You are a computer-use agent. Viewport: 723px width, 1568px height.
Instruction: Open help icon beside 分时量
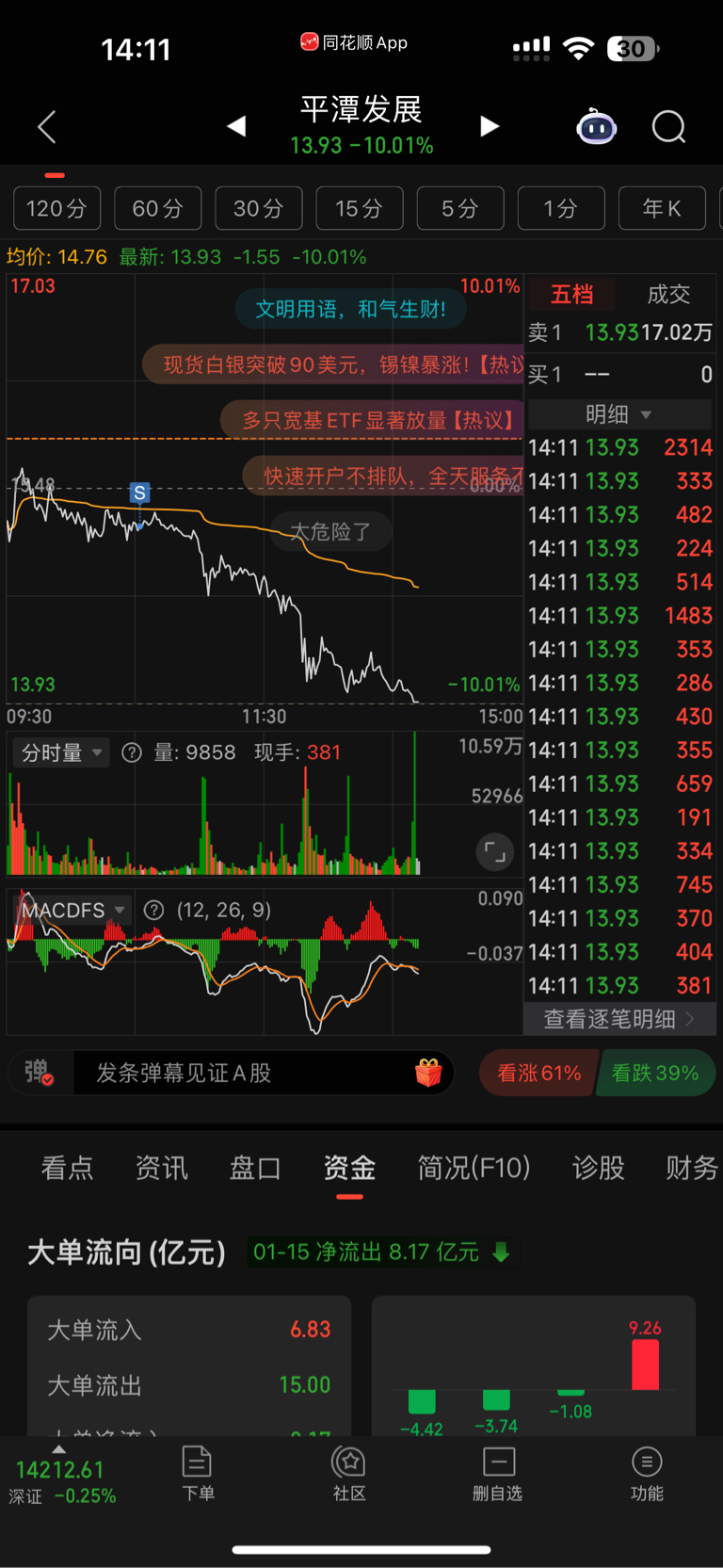pos(132,752)
